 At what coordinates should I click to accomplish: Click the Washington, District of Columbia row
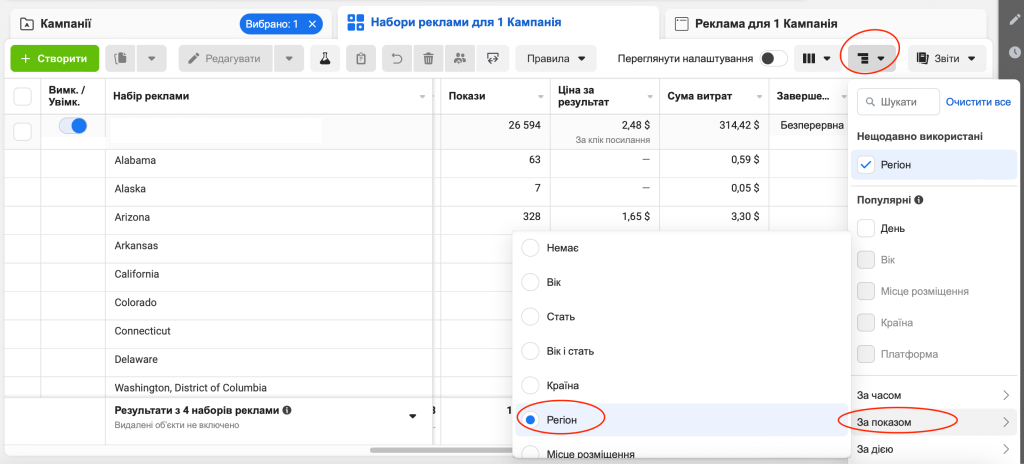(191, 388)
